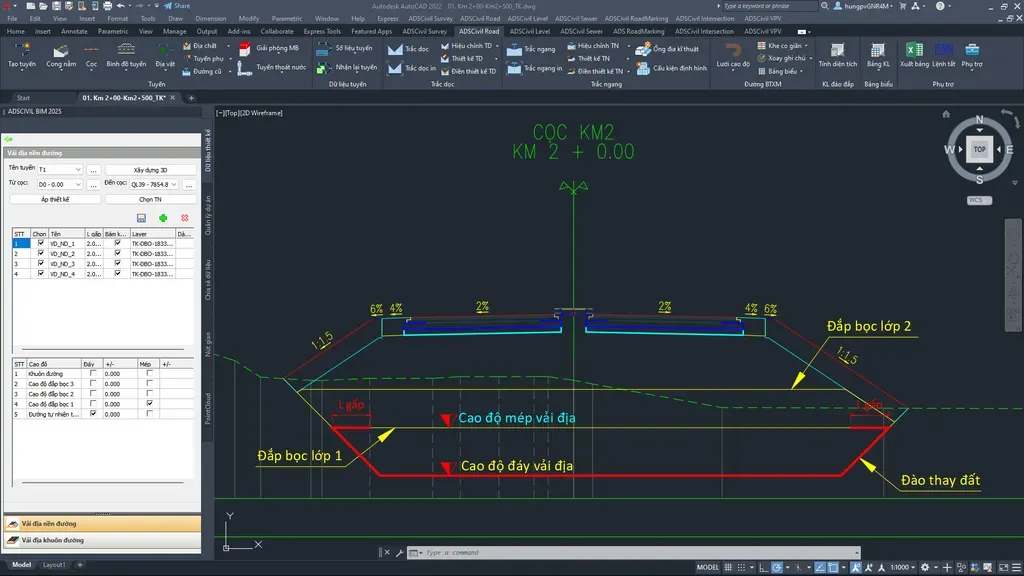Uncheck Đường tự nhiên in cao độ table
1024x576 pixels.
[x=93, y=414]
